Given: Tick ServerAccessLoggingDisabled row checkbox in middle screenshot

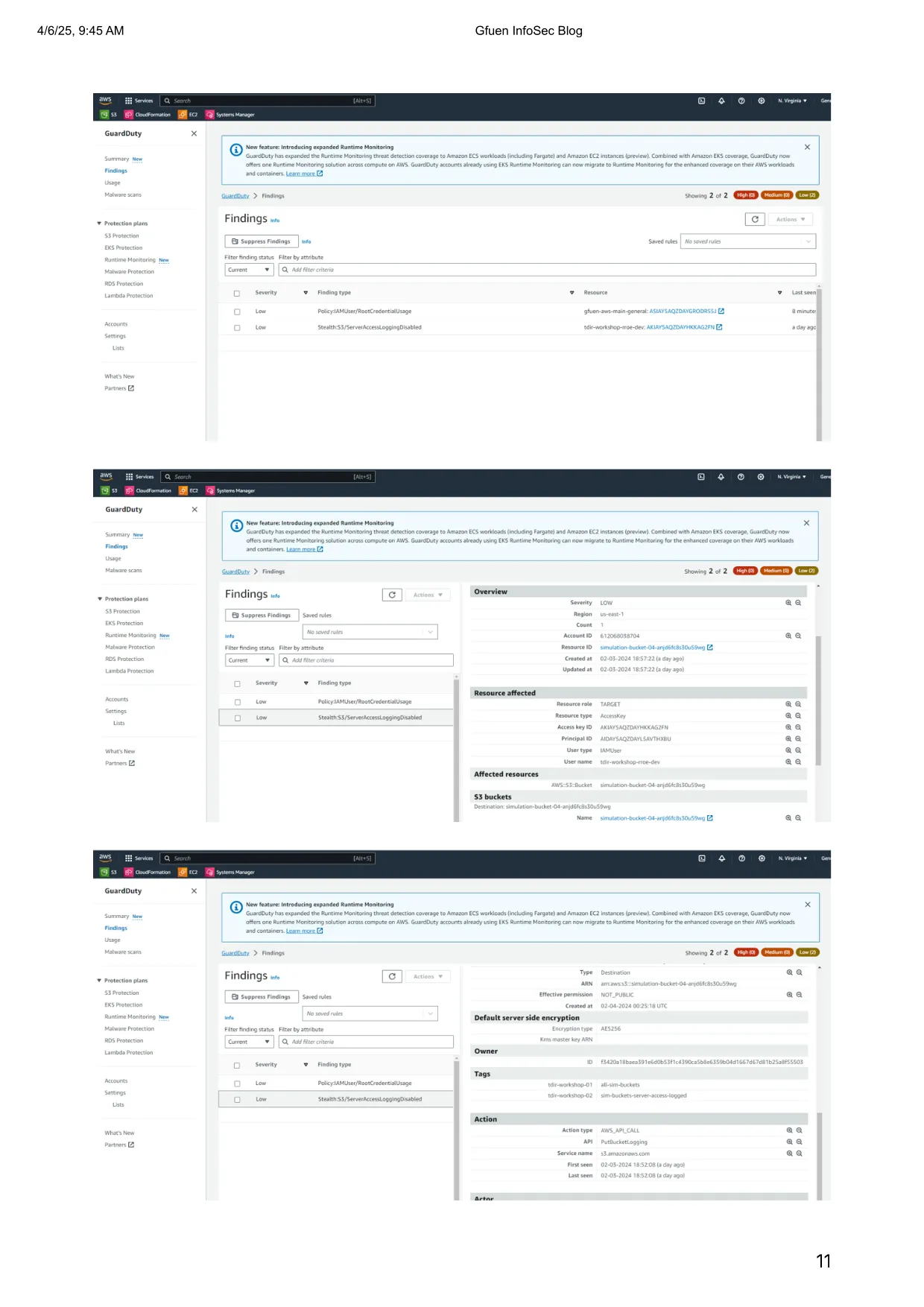Looking at the screenshot, I should [x=238, y=718].
